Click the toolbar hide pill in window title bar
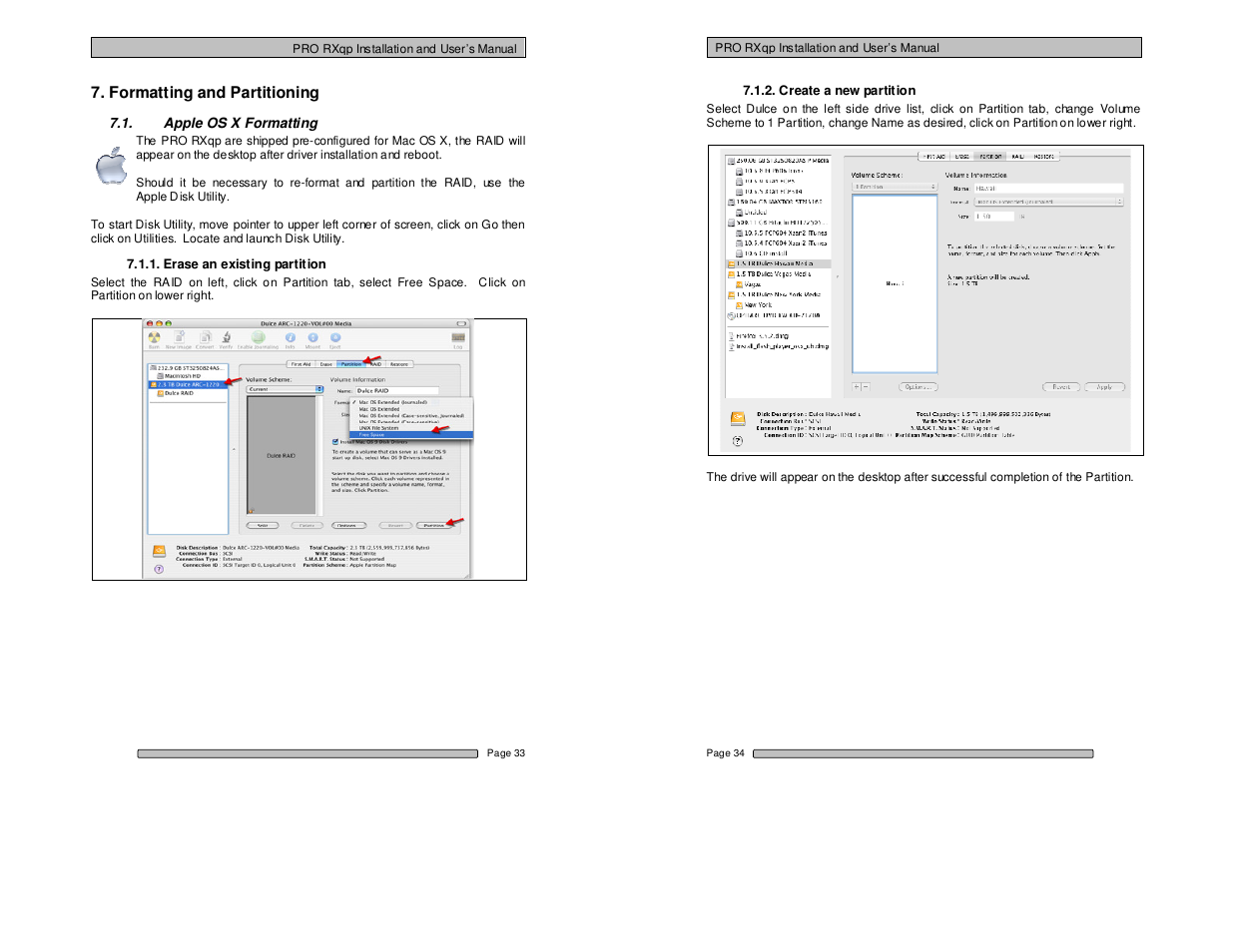 point(461,323)
